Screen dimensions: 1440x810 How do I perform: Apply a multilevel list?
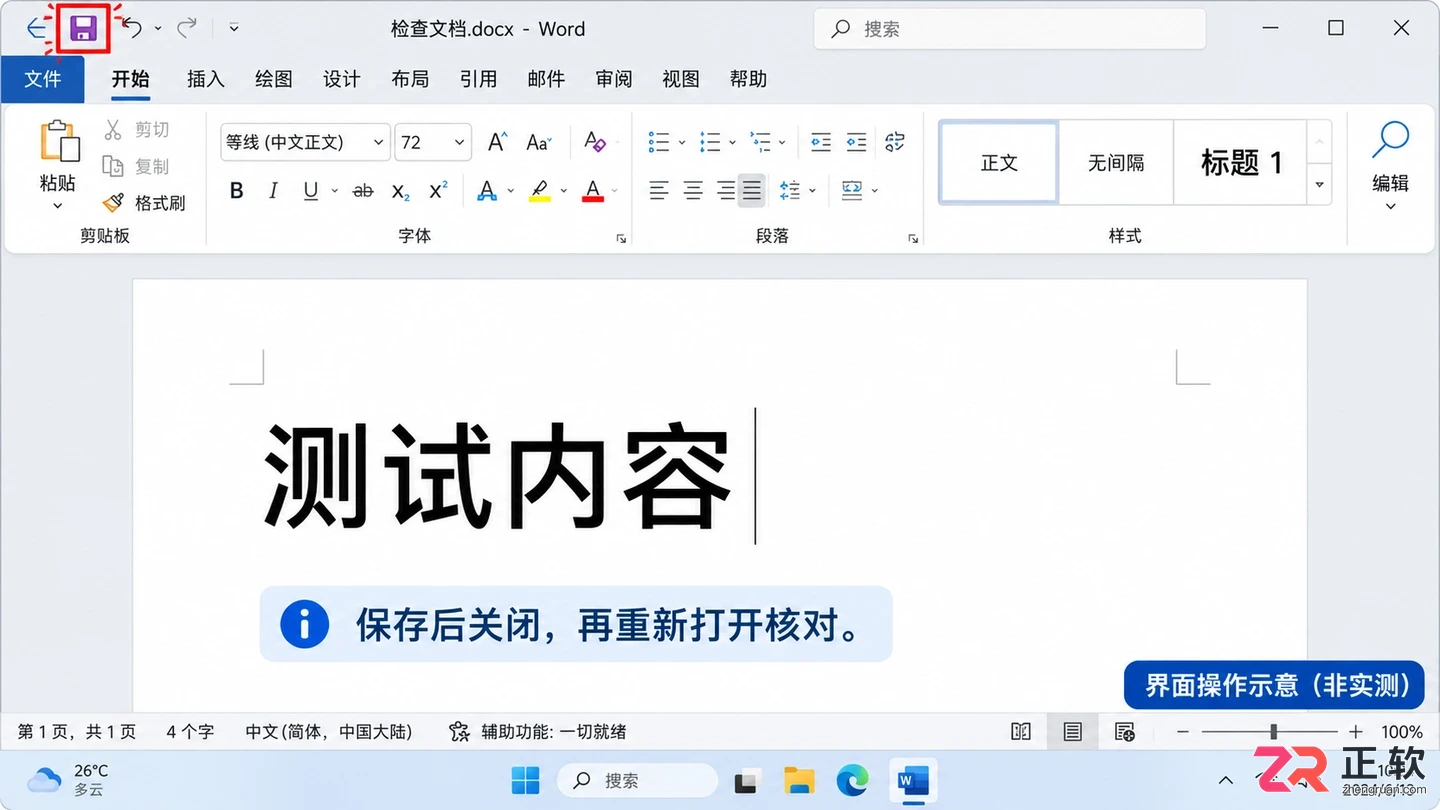(x=761, y=142)
